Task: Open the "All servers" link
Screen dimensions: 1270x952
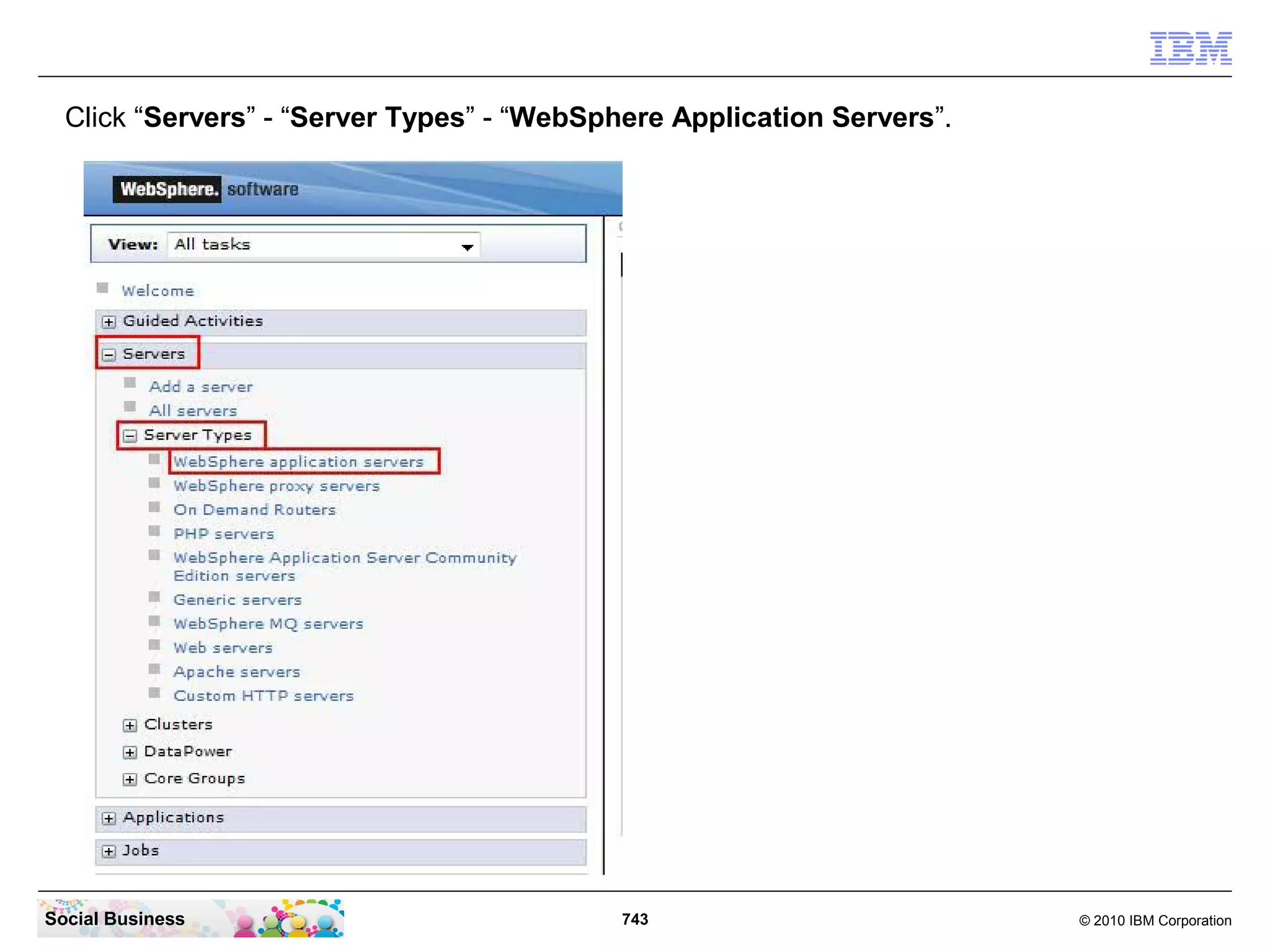Action: (193, 411)
